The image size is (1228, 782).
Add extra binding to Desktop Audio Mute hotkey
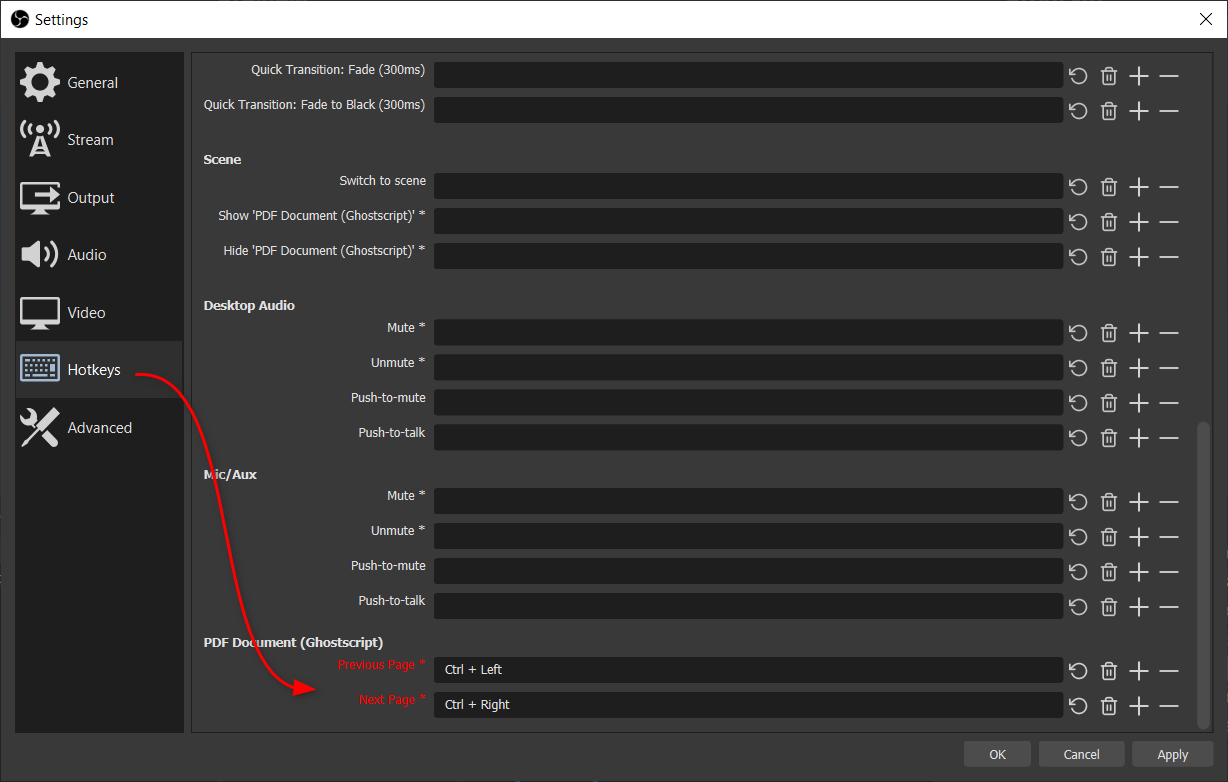click(1138, 332)
